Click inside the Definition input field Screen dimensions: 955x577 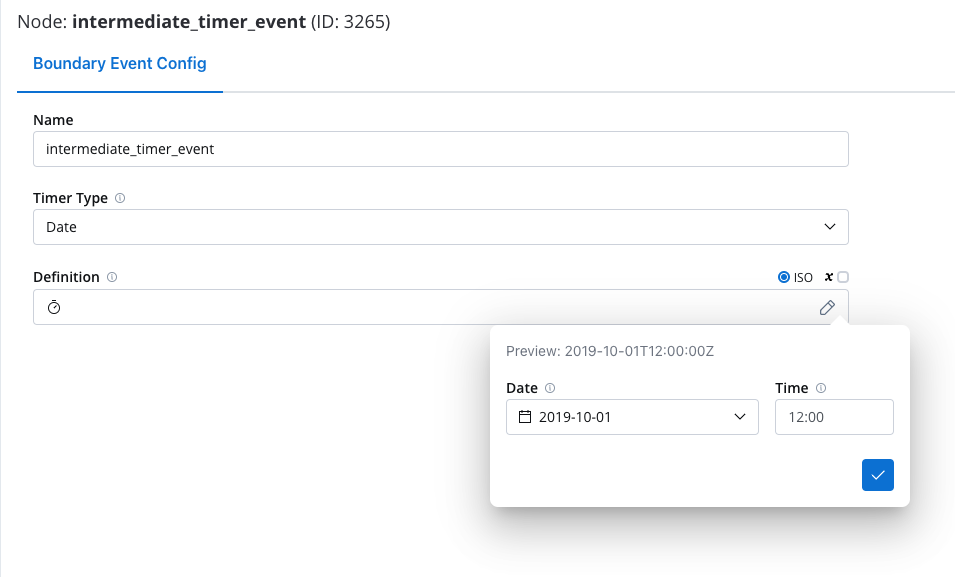[x=441, y=307]
